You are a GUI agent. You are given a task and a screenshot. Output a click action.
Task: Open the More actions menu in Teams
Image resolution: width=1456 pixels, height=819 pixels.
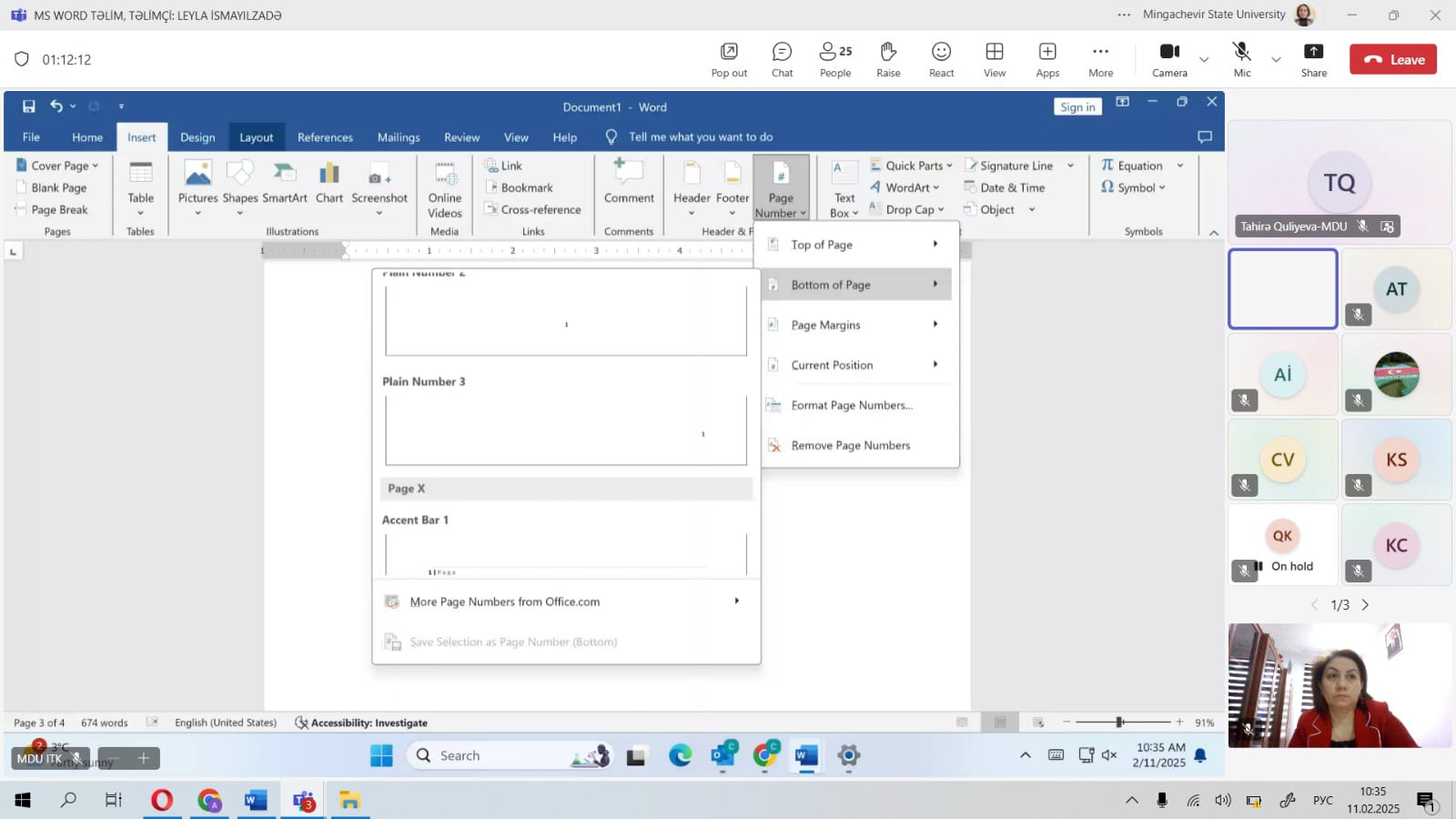point(1100,60)
